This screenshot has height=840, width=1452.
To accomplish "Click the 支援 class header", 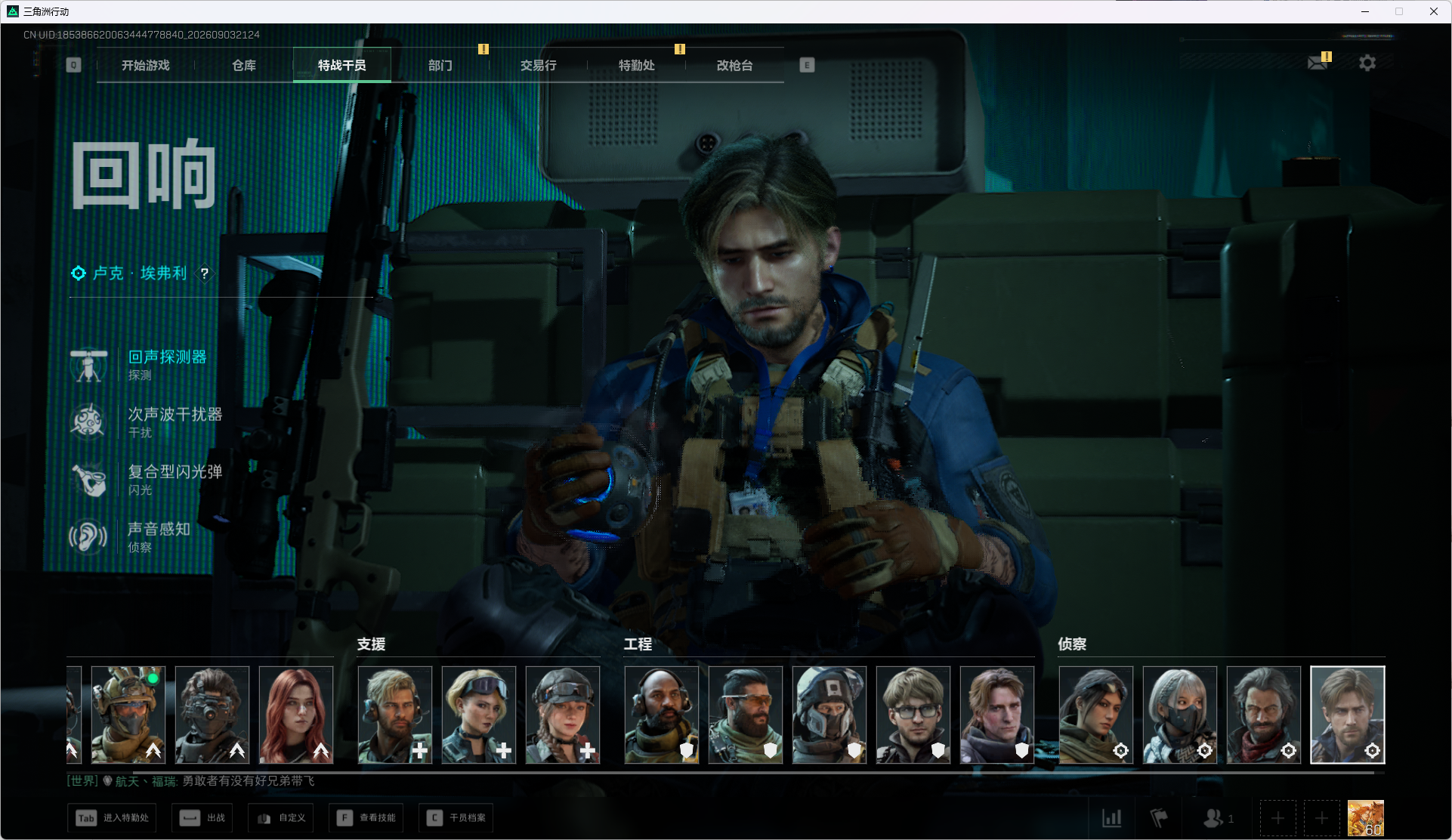I will 372,644.
